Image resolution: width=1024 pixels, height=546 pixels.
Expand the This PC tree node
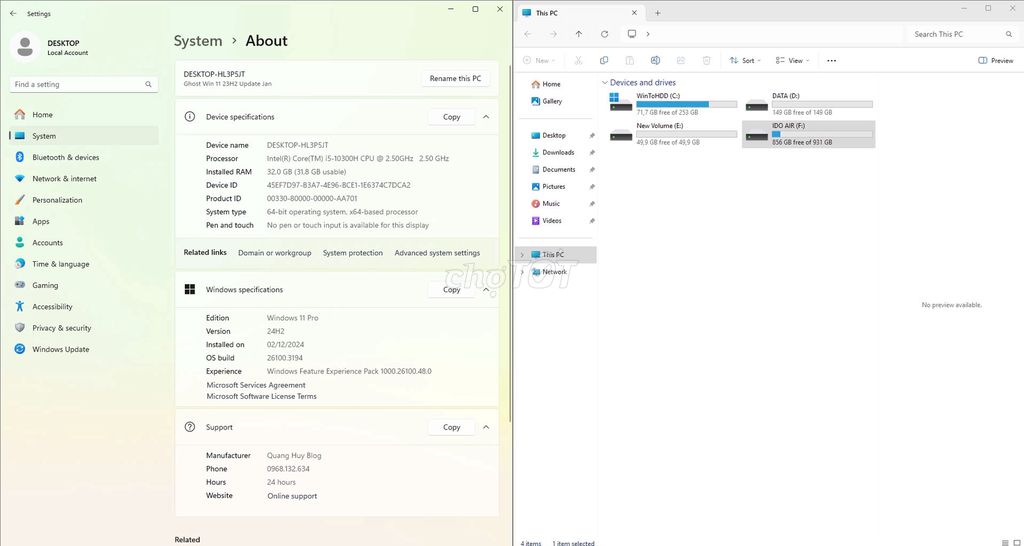tap(522, 255)
